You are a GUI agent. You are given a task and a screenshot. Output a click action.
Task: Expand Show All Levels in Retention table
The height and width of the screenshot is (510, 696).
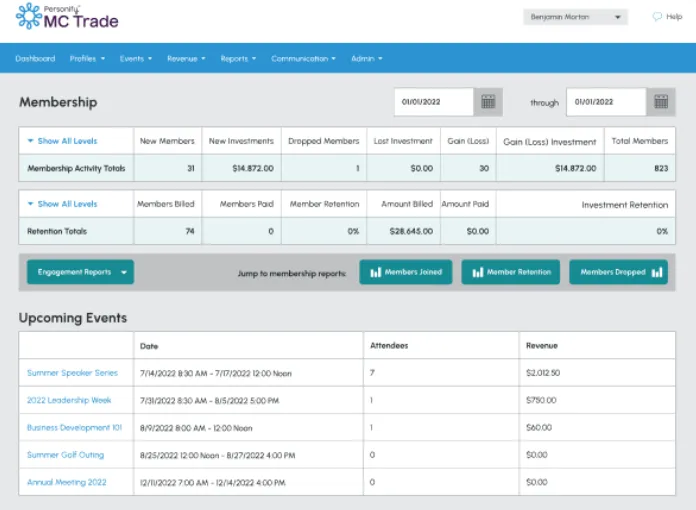(62, 204)
